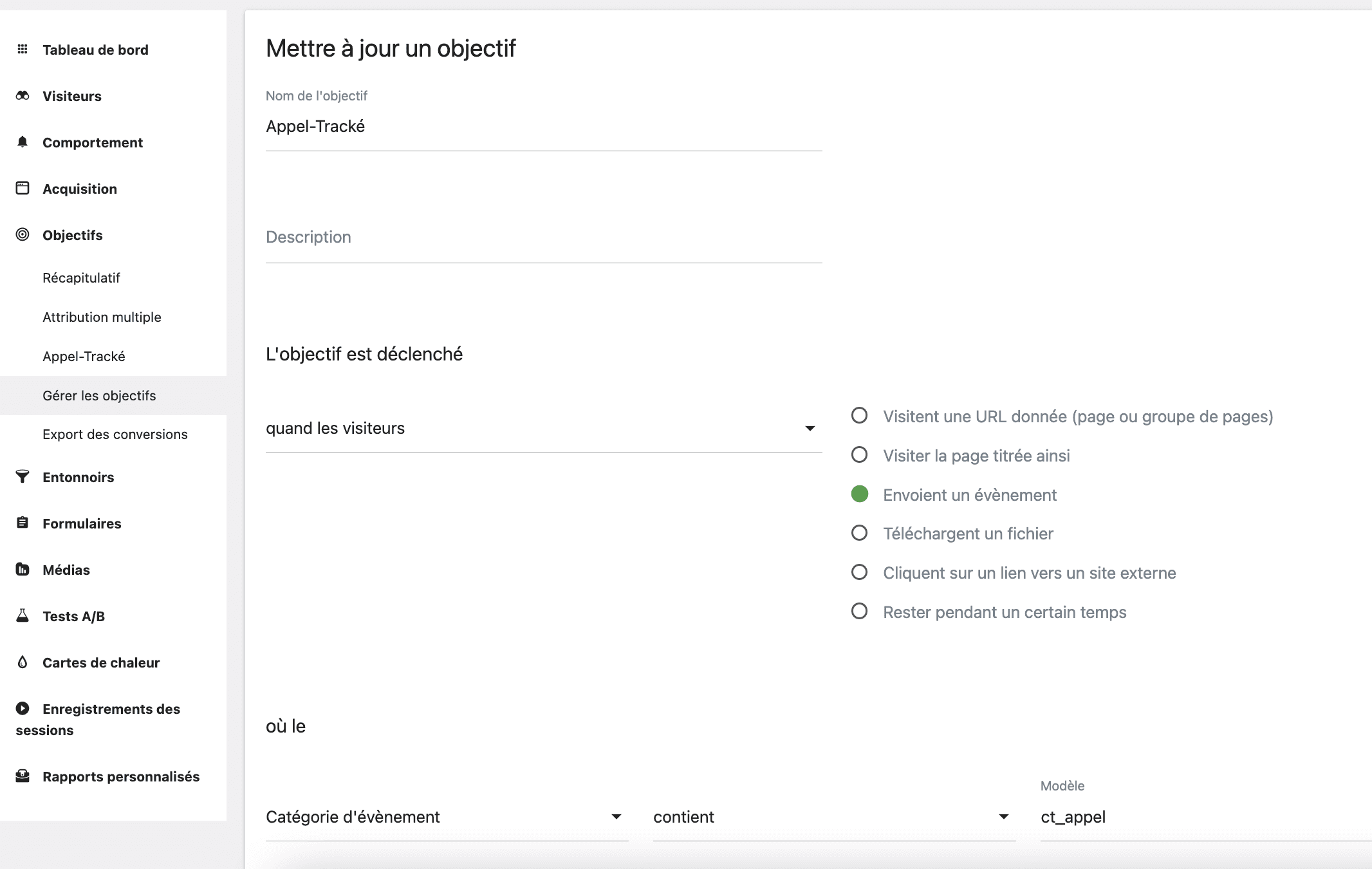This screenshot has height=869, width=1372.
Task: Select the Cartes de chaleur droplet icon
Action: 22,662
